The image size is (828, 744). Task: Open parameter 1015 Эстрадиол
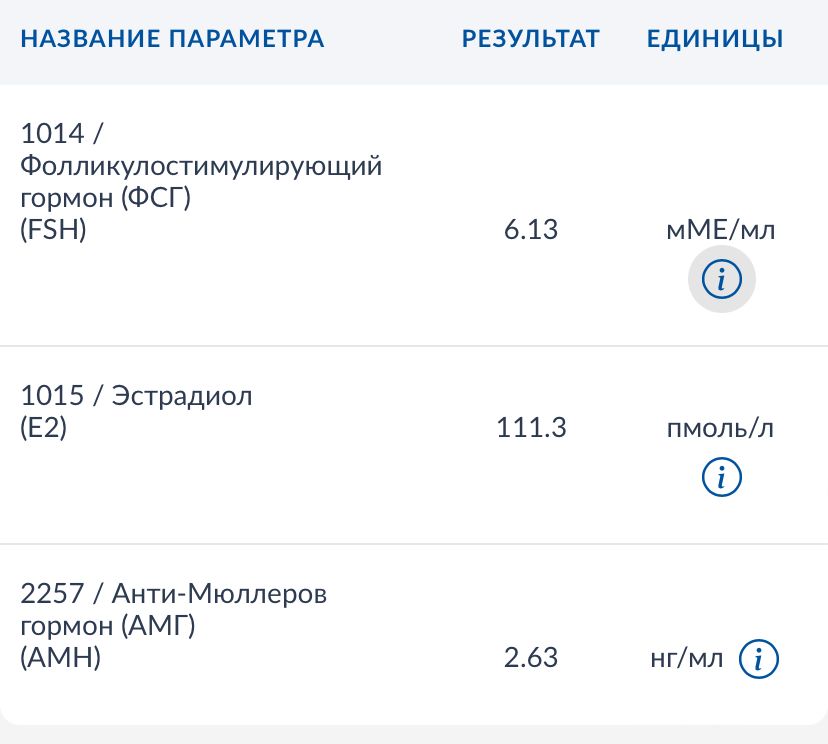tap(137, 412)
